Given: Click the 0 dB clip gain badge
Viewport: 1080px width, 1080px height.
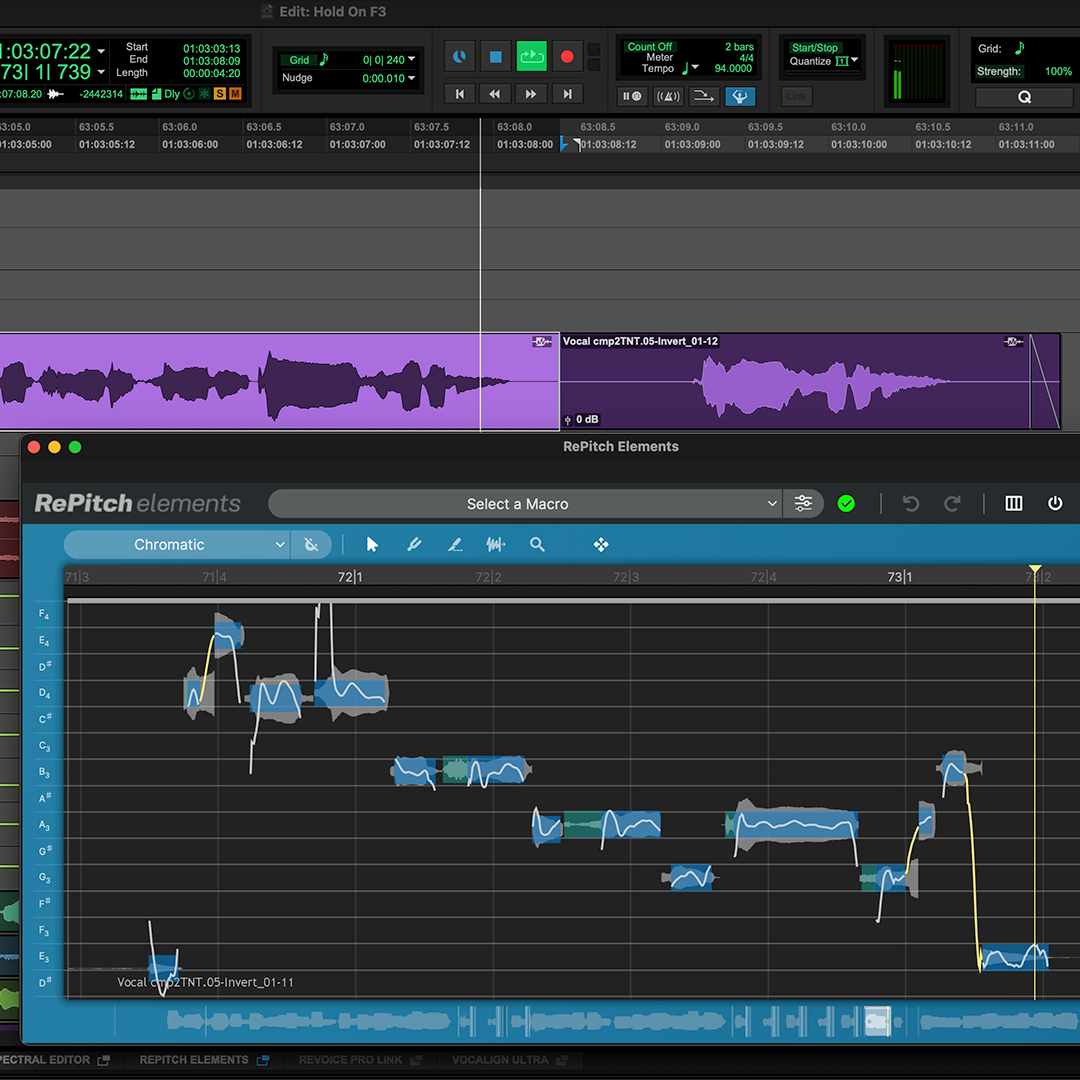Looking at the screenshot, I should (x=583, y=419).
